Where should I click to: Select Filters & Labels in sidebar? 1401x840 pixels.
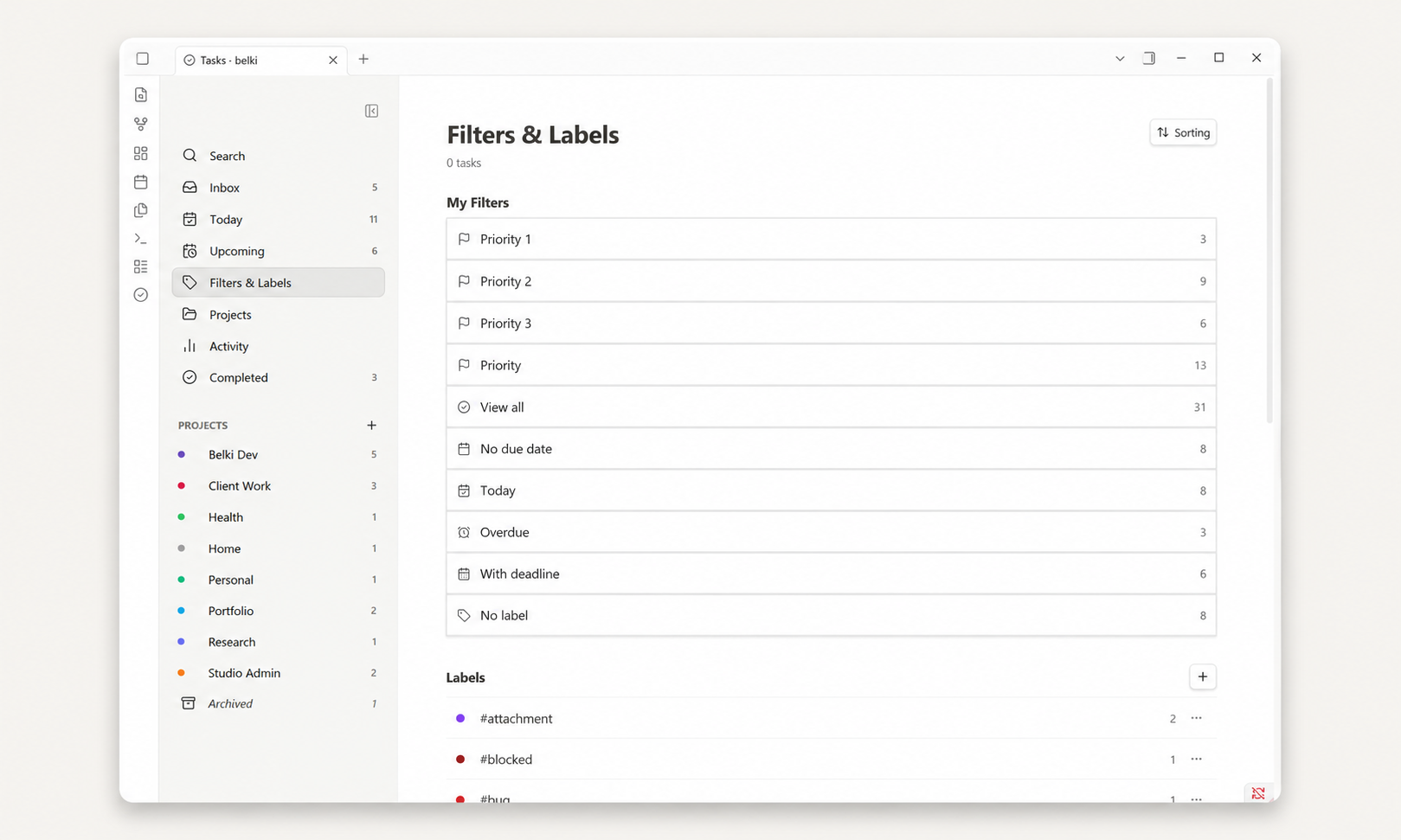coord(279,283)
